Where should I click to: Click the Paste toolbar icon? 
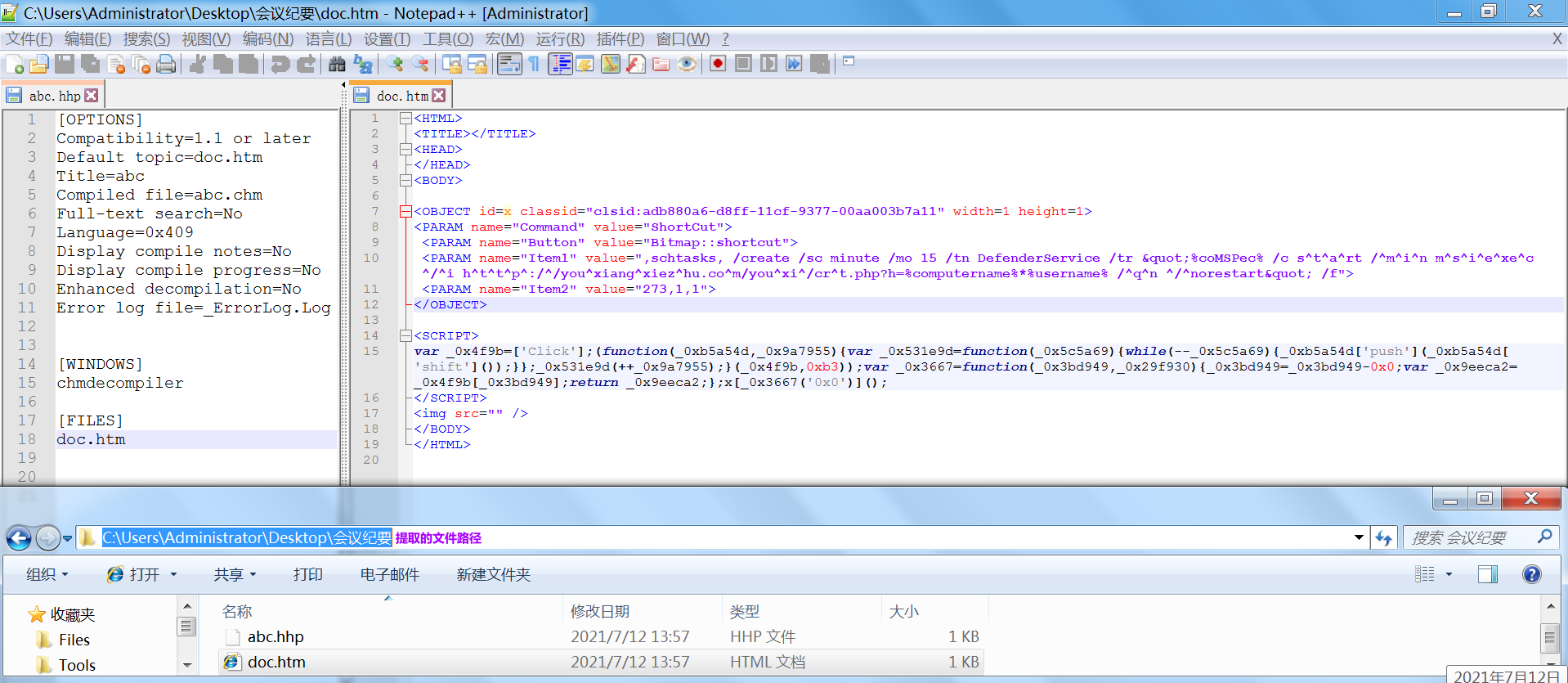[x=249, y=64]
